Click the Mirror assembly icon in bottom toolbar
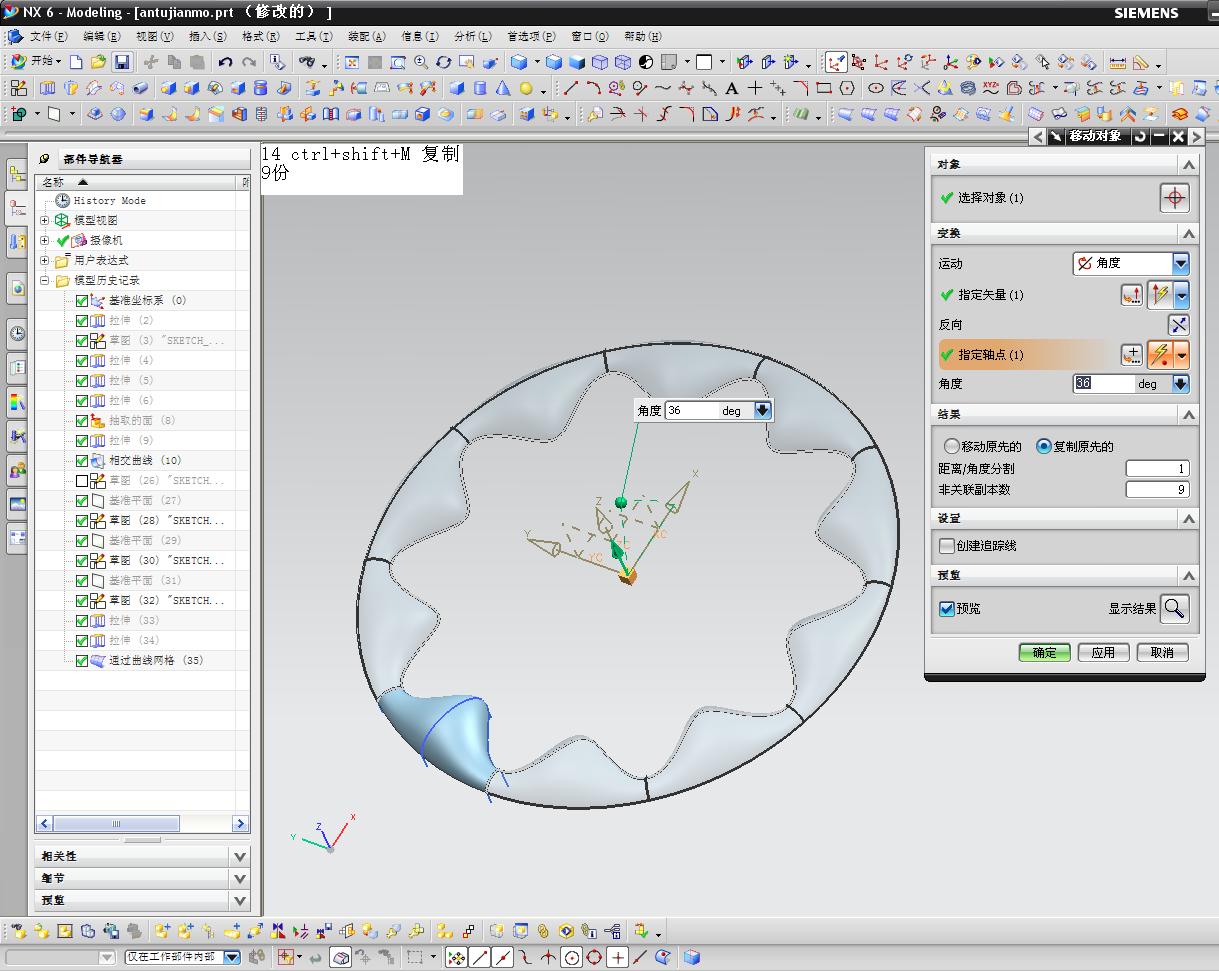 (x=278, y=931)
